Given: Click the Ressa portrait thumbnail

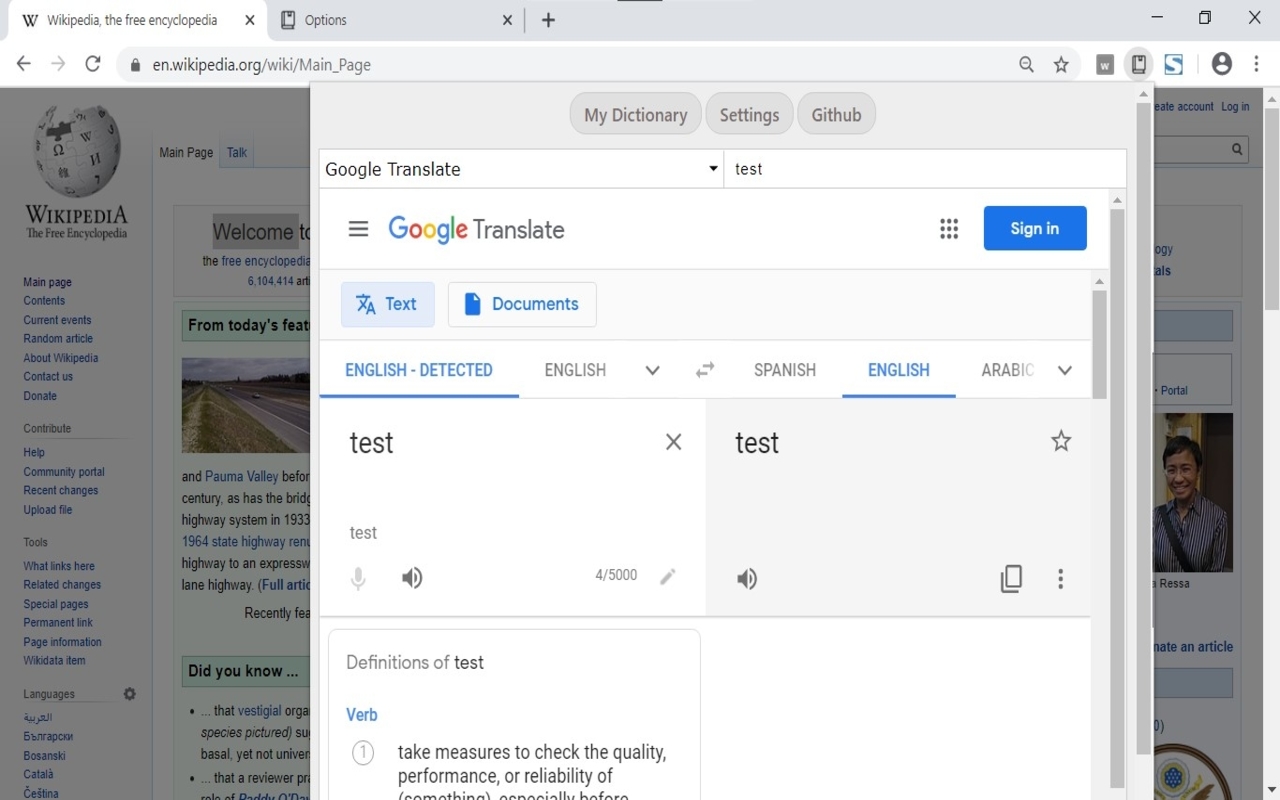Looking at the screenshot, I should coord(1192,492).
